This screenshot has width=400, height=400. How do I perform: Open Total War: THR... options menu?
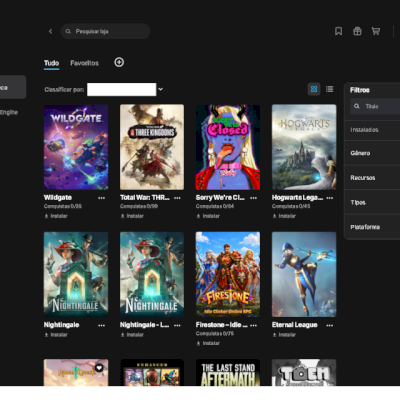[177, 198]
